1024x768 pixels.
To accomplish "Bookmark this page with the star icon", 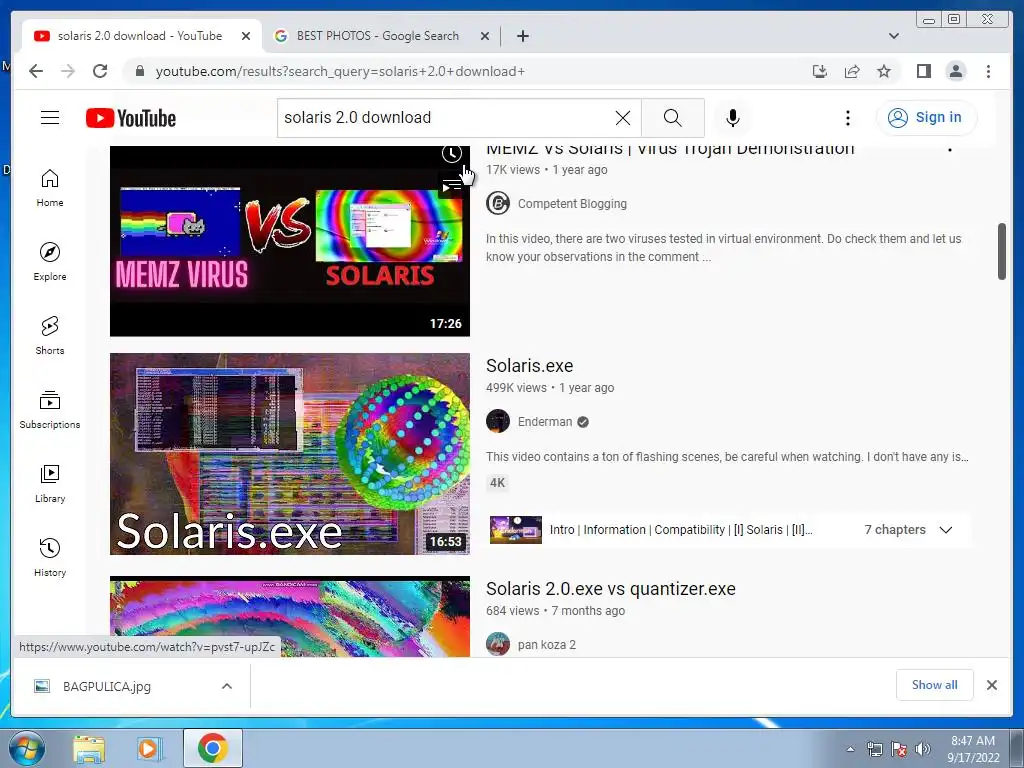I will pos(884,71).
